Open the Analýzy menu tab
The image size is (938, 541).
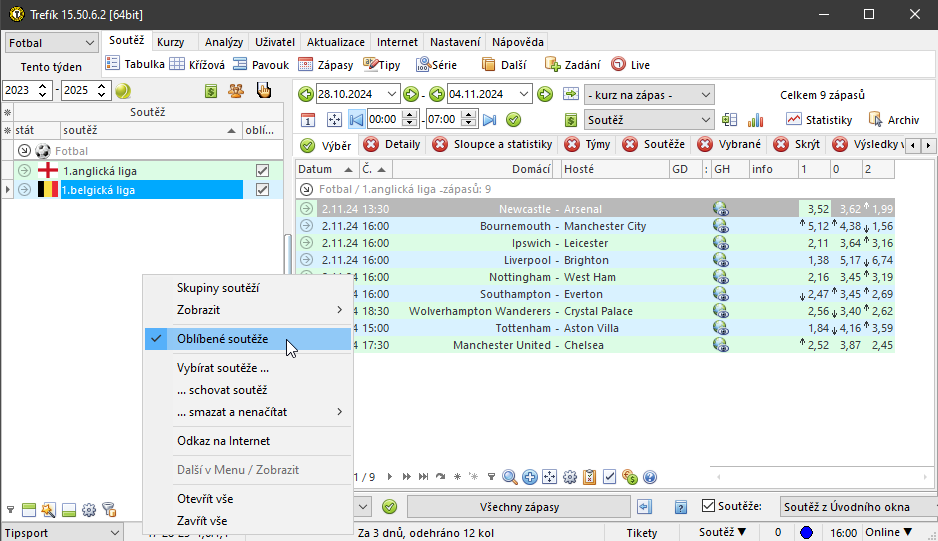[x=224, y=42]
